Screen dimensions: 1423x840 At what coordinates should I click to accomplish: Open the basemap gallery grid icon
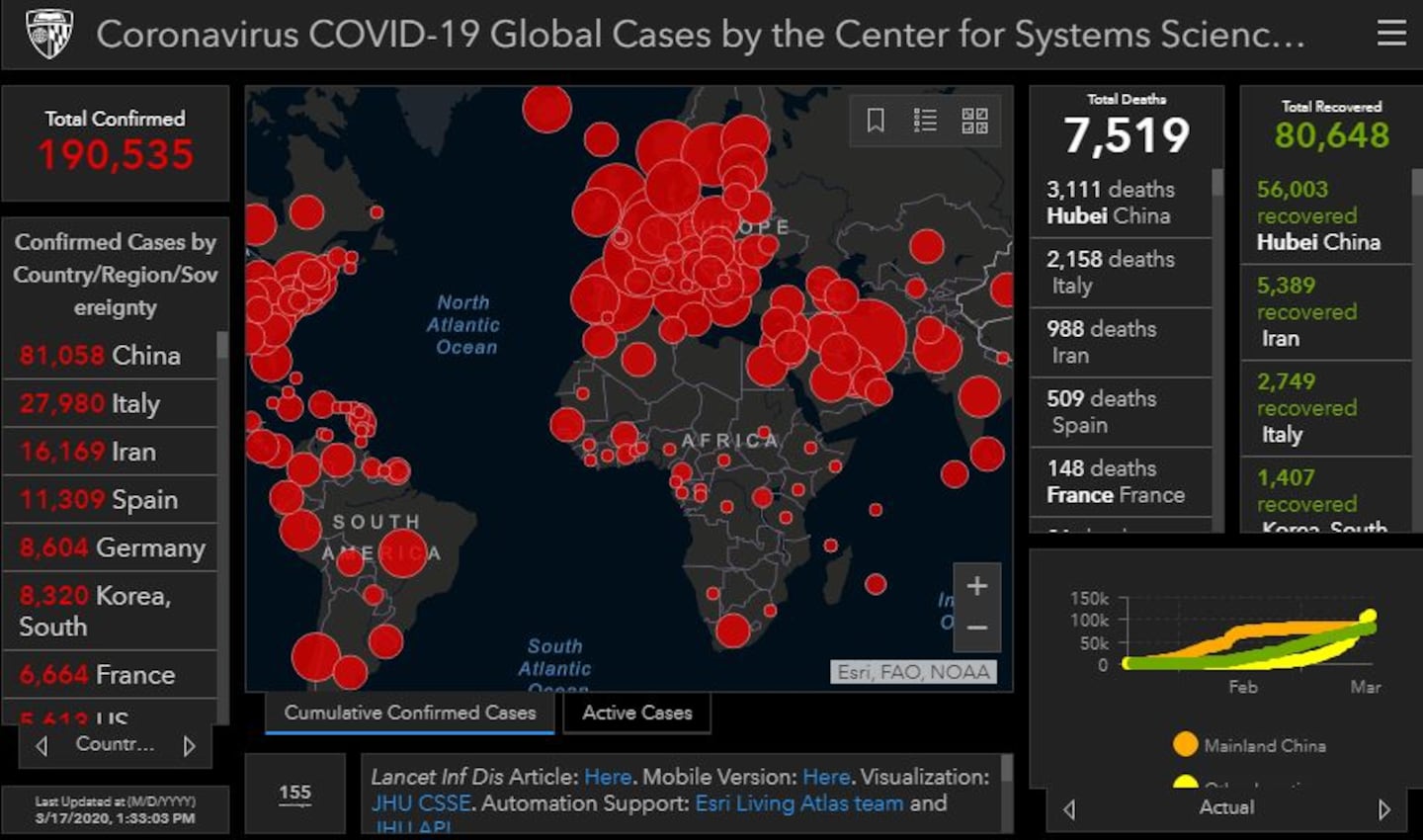(x=974, y=121)
